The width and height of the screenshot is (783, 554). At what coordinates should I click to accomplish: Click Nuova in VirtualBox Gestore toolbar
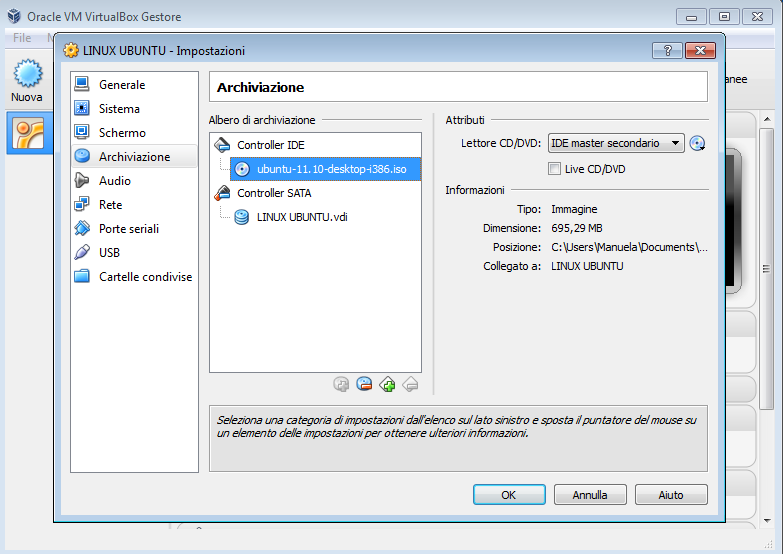point(27,81)
